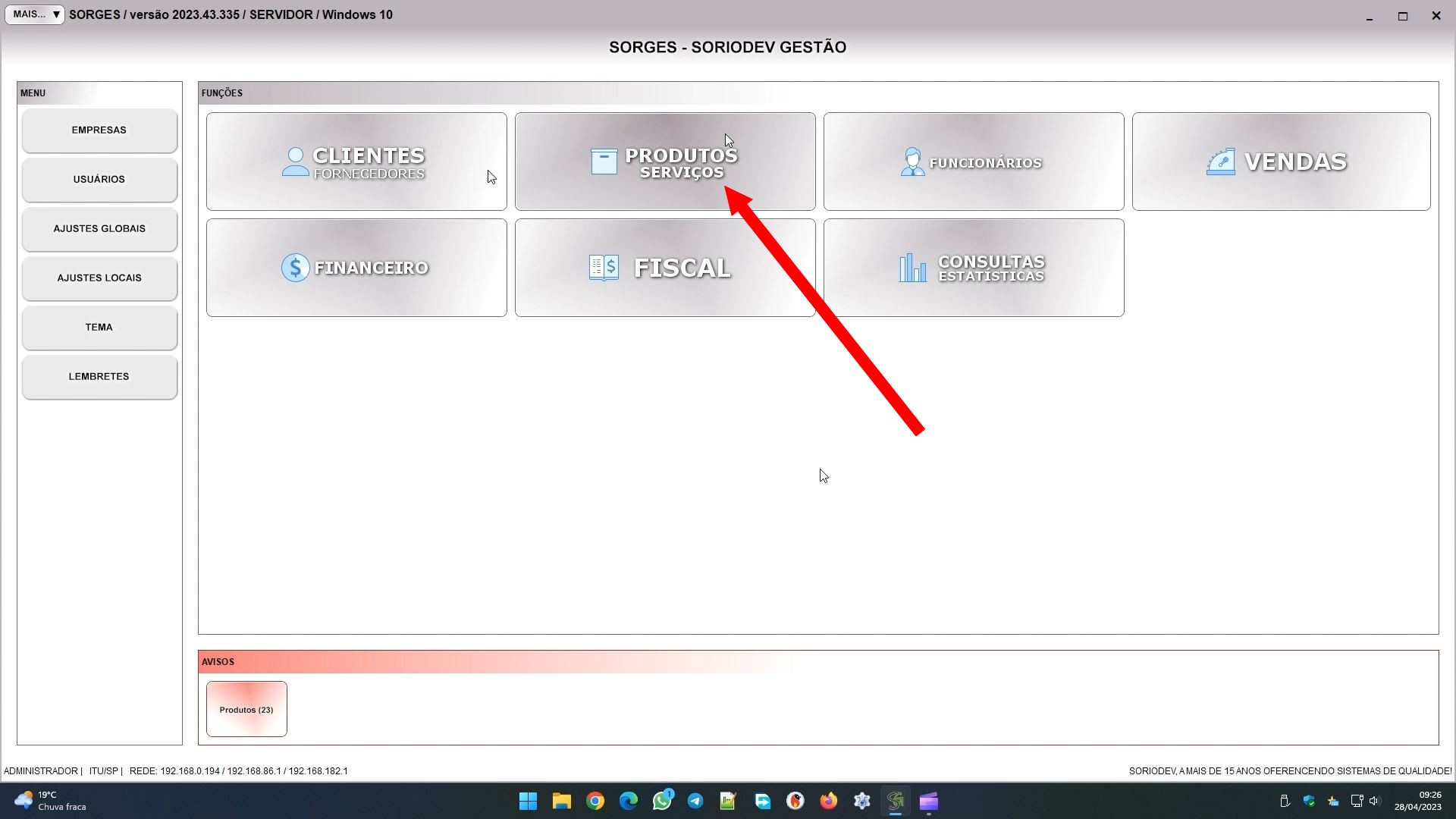1456x819 pixels.
Task: Open WhatsApp from the taskbar
Action: 662,801
